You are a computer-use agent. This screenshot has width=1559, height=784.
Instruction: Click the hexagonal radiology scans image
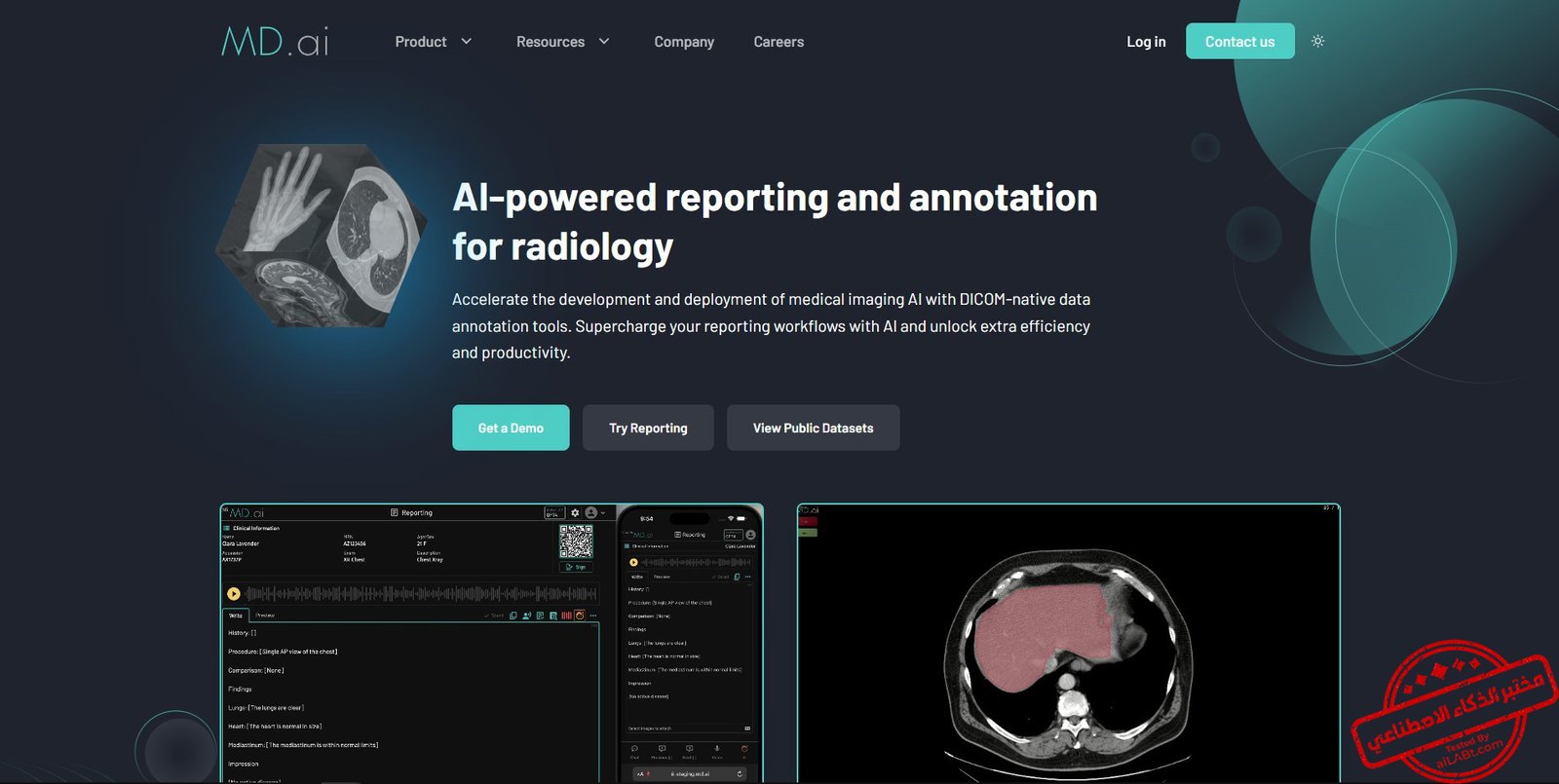pos(321,236)
